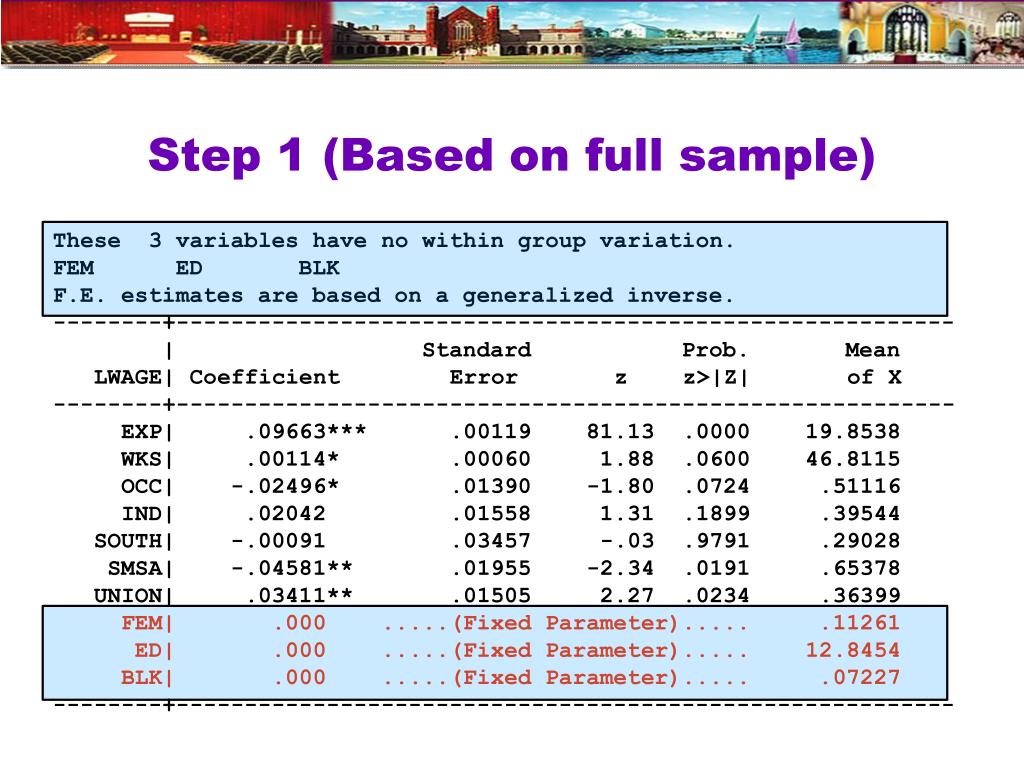1024x768 pixels.
Task: Click the red 'ED' row label
Action: 148,650
